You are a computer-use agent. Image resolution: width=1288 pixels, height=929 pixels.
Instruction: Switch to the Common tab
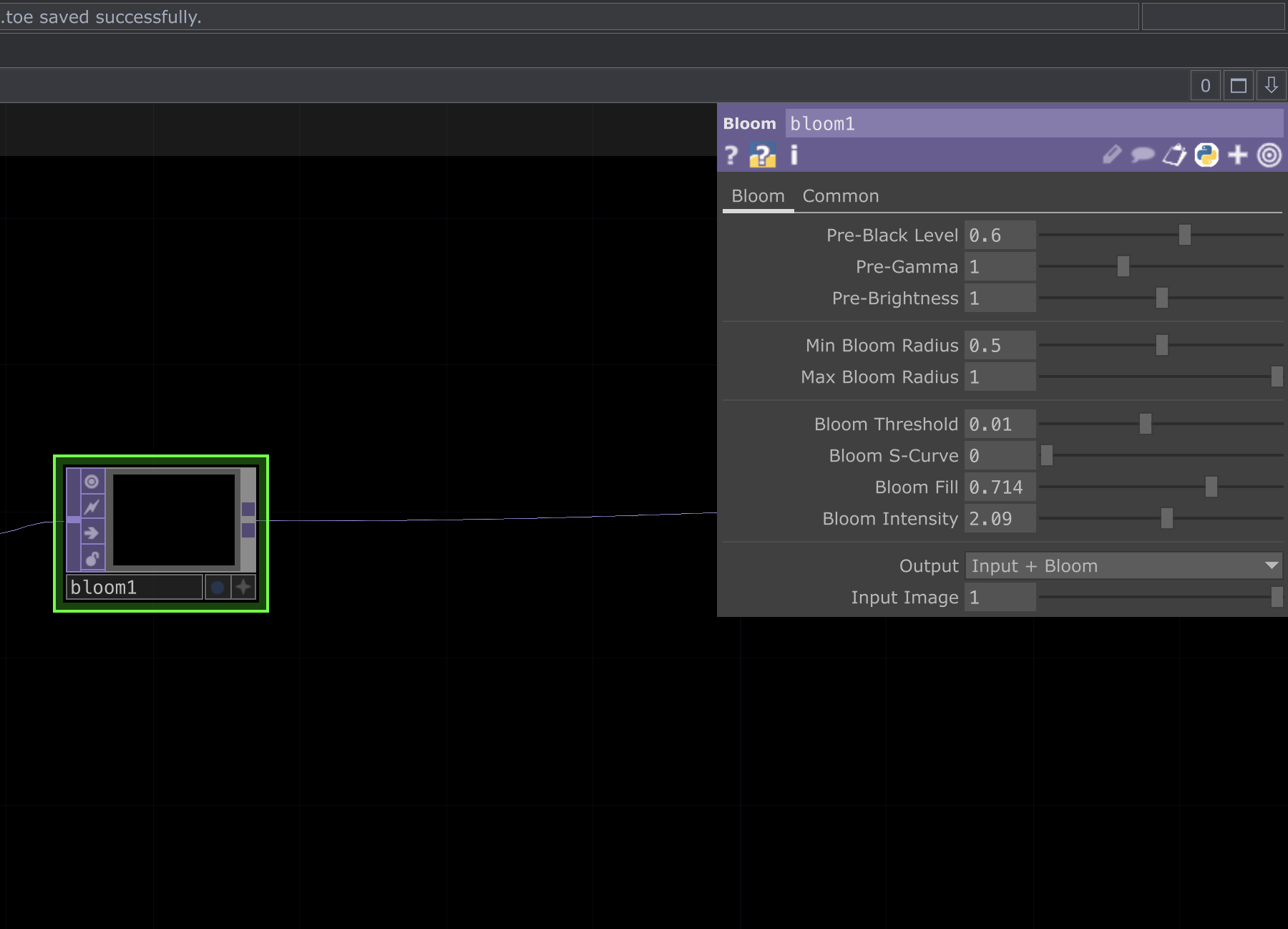[840, 196]
